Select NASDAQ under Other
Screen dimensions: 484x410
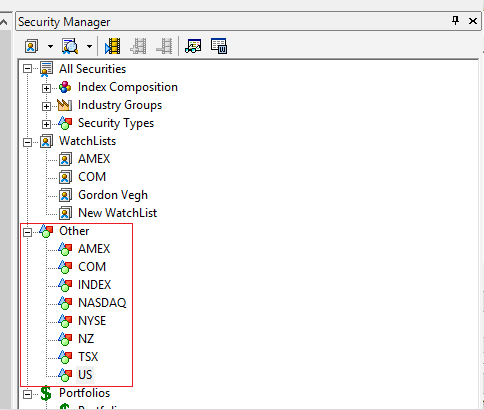pos(102,303)
